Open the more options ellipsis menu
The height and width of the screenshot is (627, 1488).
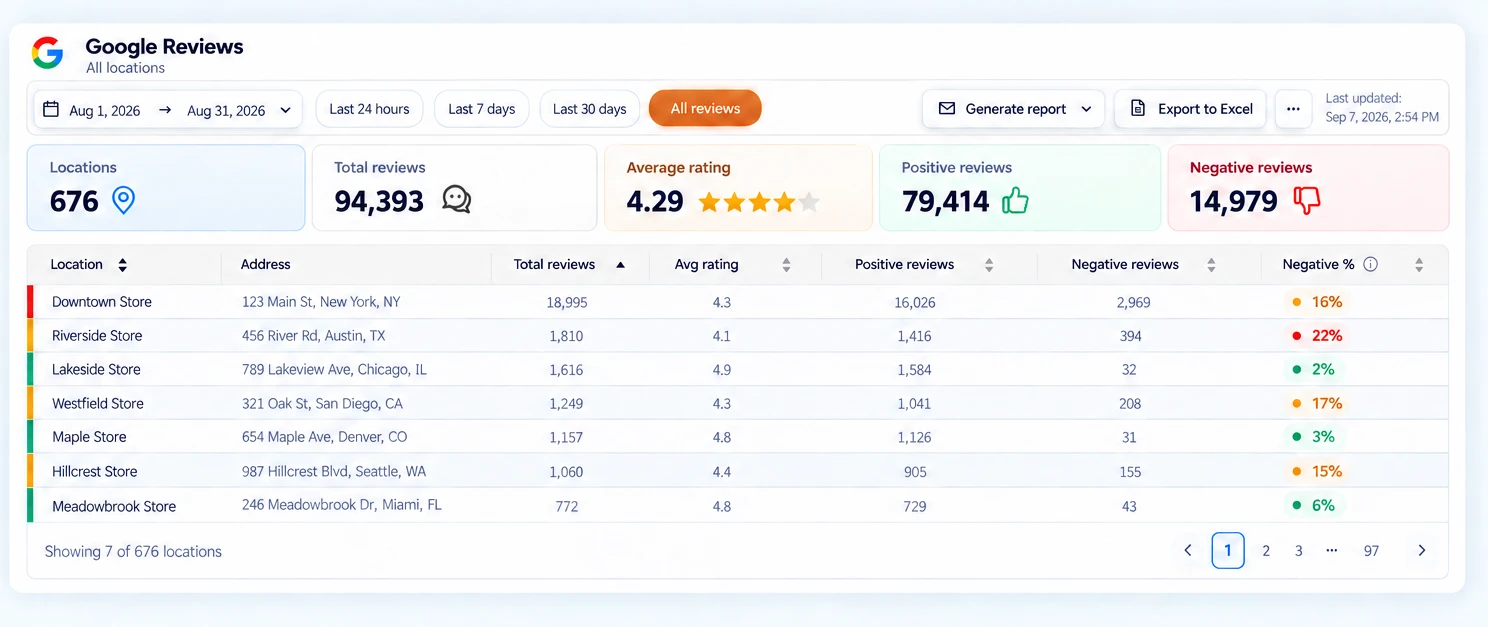pos(1293,109)
